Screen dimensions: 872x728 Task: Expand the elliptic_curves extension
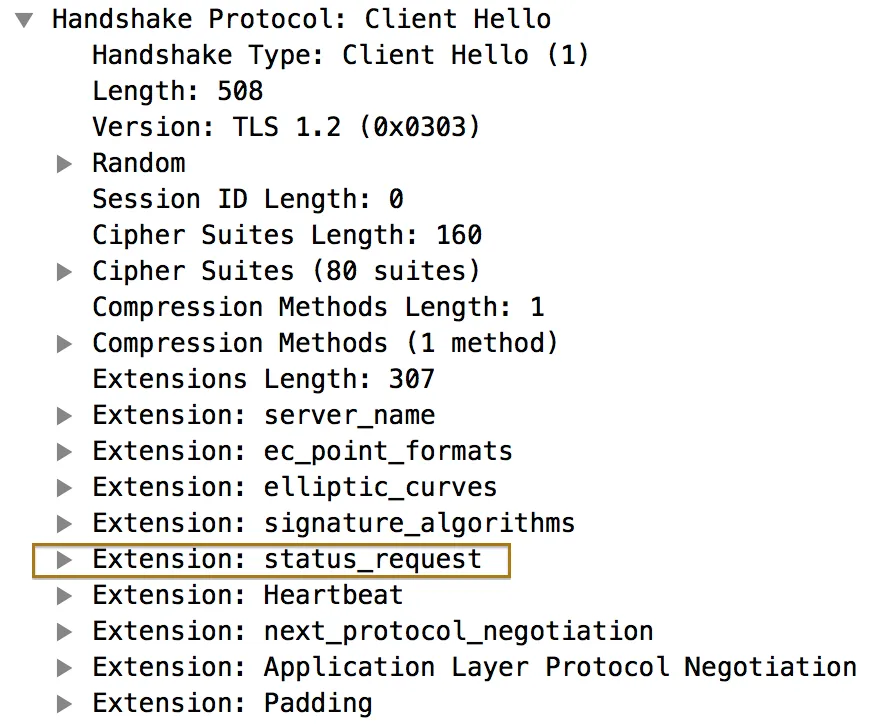(65, 488)
